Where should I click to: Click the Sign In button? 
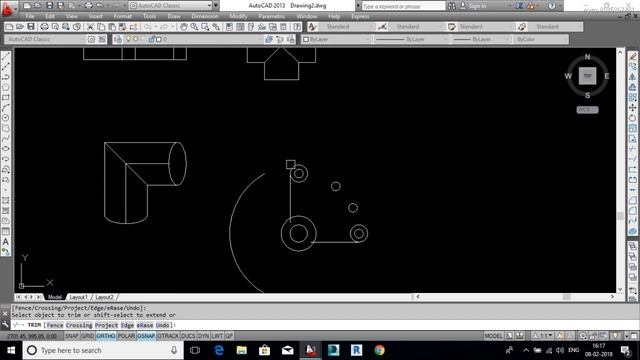473,6
